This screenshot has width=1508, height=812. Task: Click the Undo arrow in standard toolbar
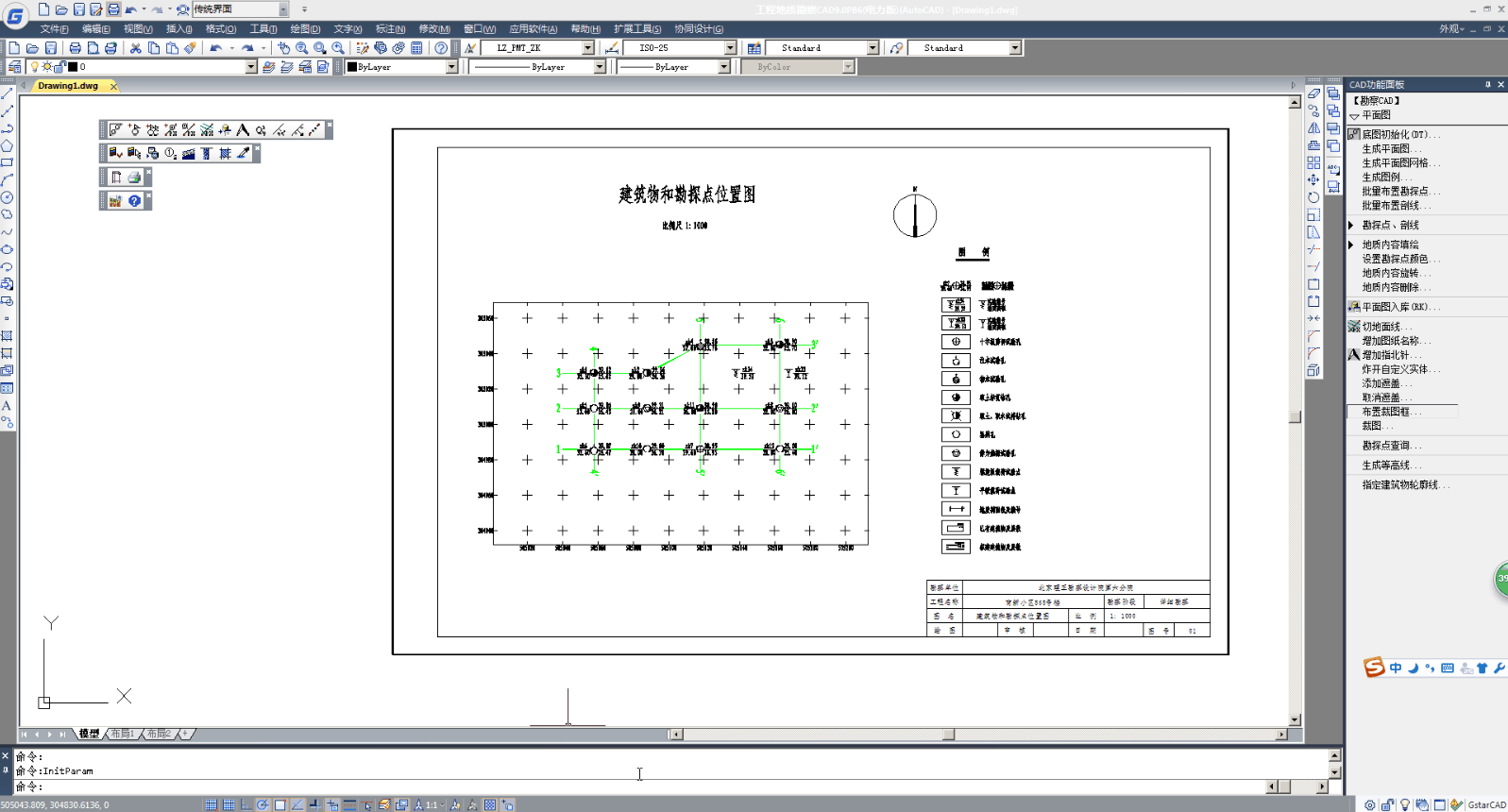point(216,48)
